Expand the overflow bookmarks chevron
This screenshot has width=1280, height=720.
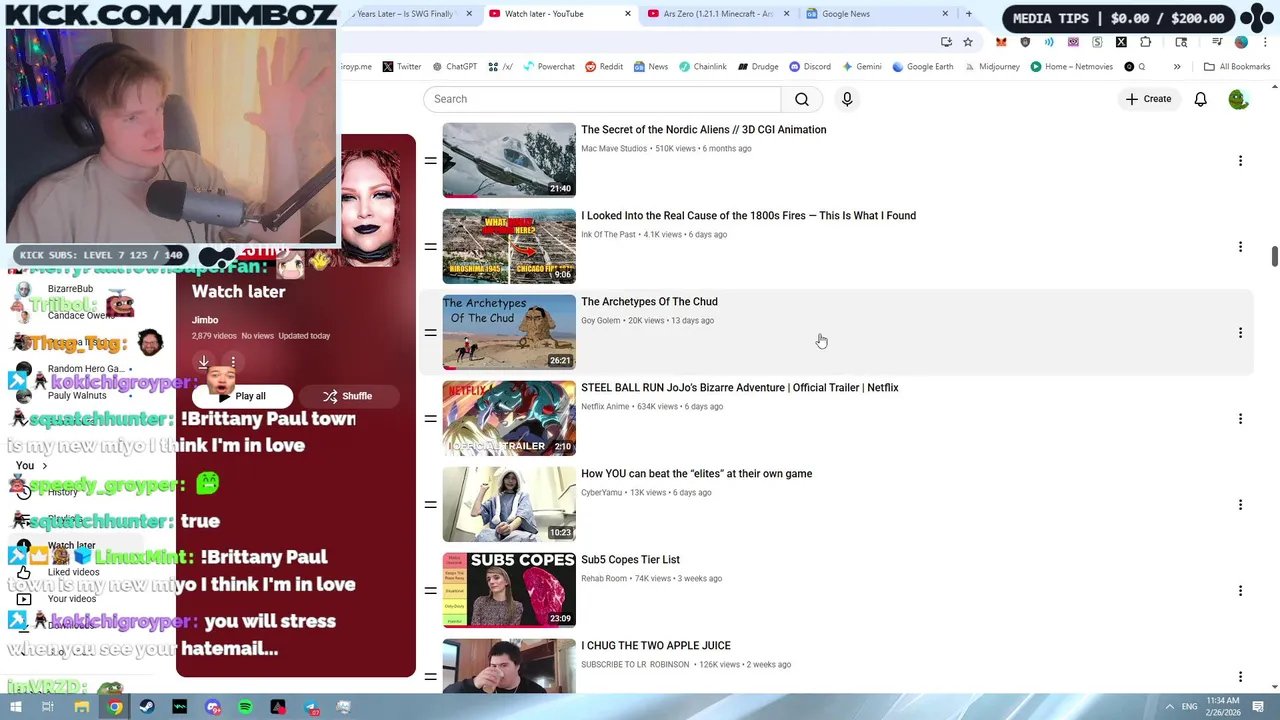coord(1177,67)
